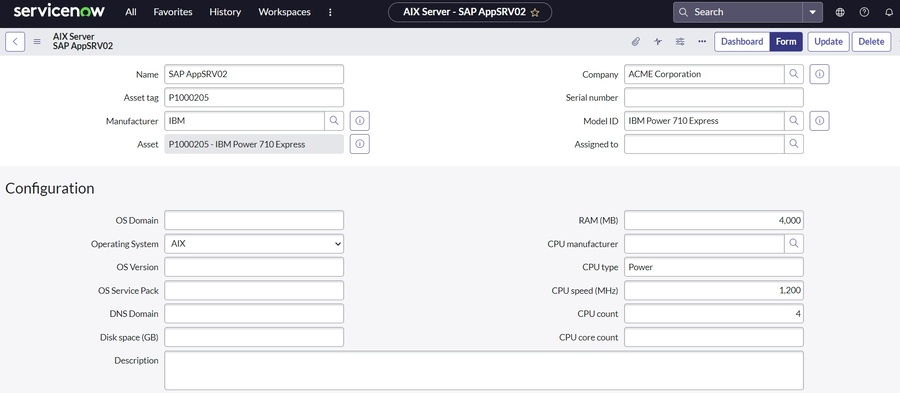Open the Workspaces menu
900x393 pixels.
[x=285, y=12]
